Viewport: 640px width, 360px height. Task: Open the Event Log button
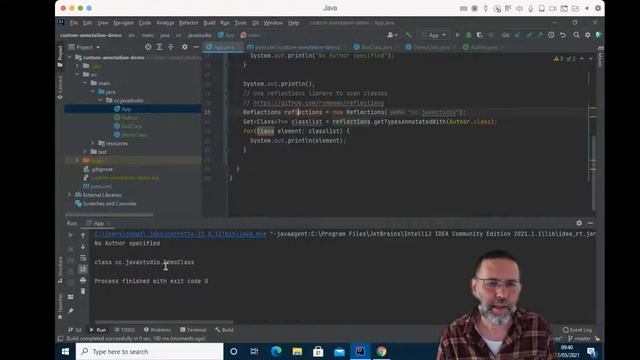click(x=577, y=330)
